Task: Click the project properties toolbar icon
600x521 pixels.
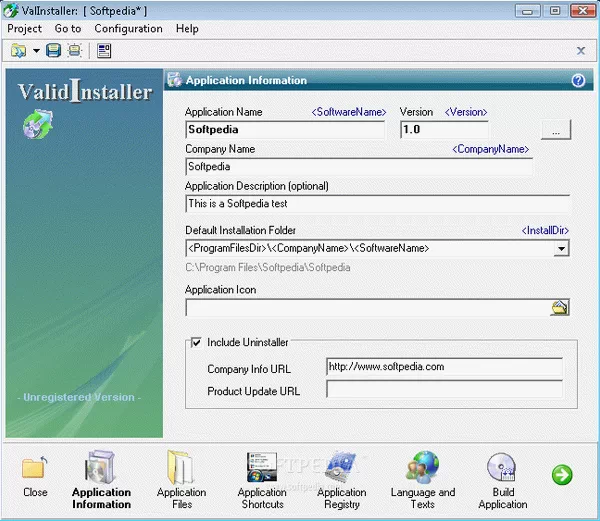Action: click(x=104, y=50)
